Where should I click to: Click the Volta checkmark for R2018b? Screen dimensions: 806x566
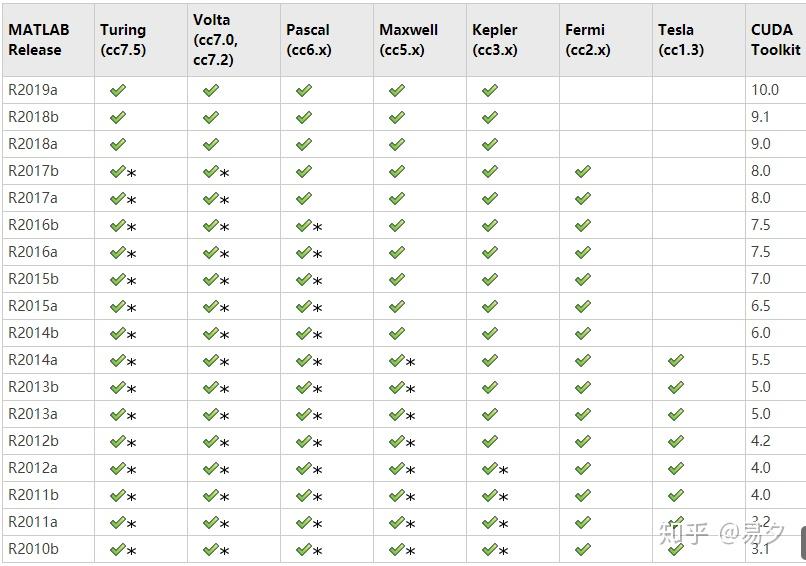tap(210, 117)
